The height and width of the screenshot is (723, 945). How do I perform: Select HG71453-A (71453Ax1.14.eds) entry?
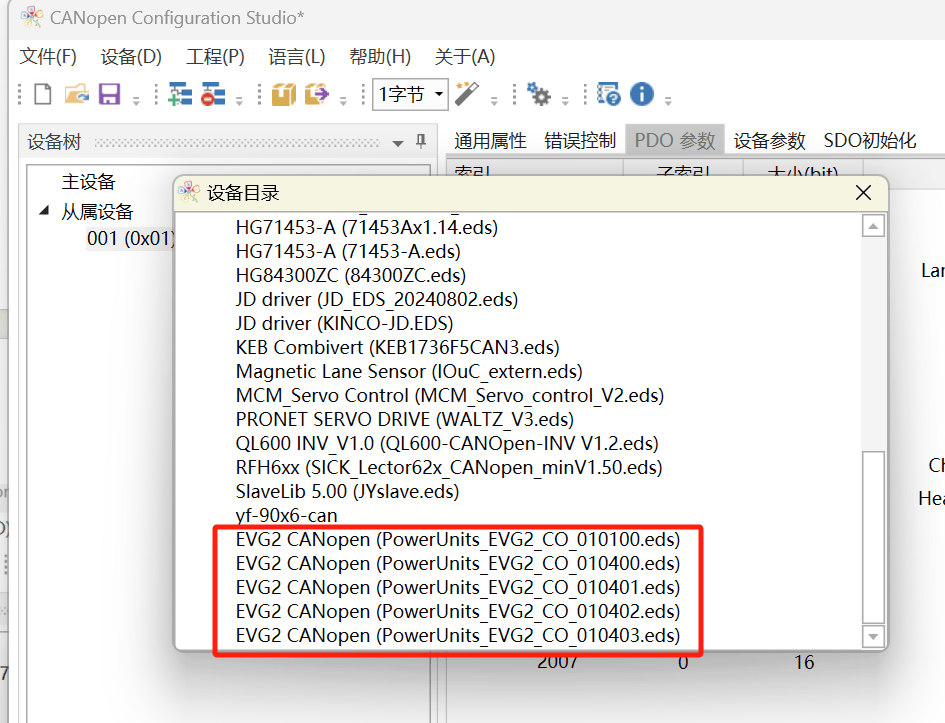pyautogui.click(x=367, y=227)
